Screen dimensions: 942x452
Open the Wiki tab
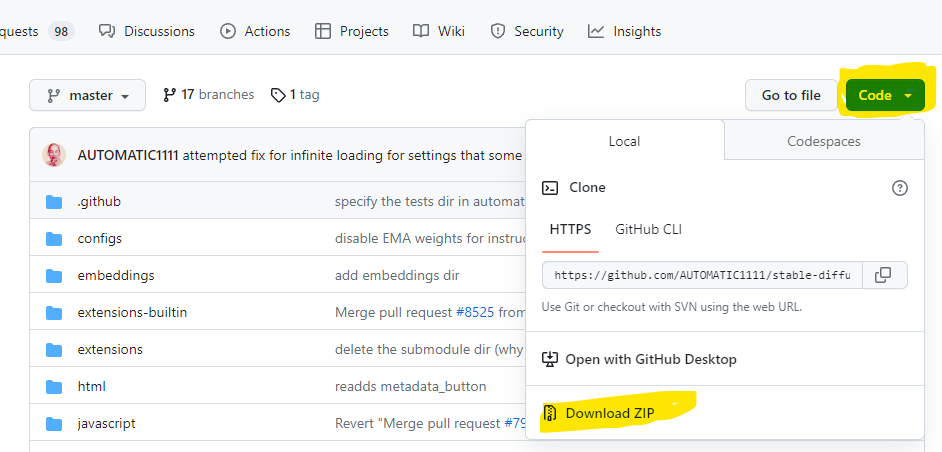pos(439,31)
